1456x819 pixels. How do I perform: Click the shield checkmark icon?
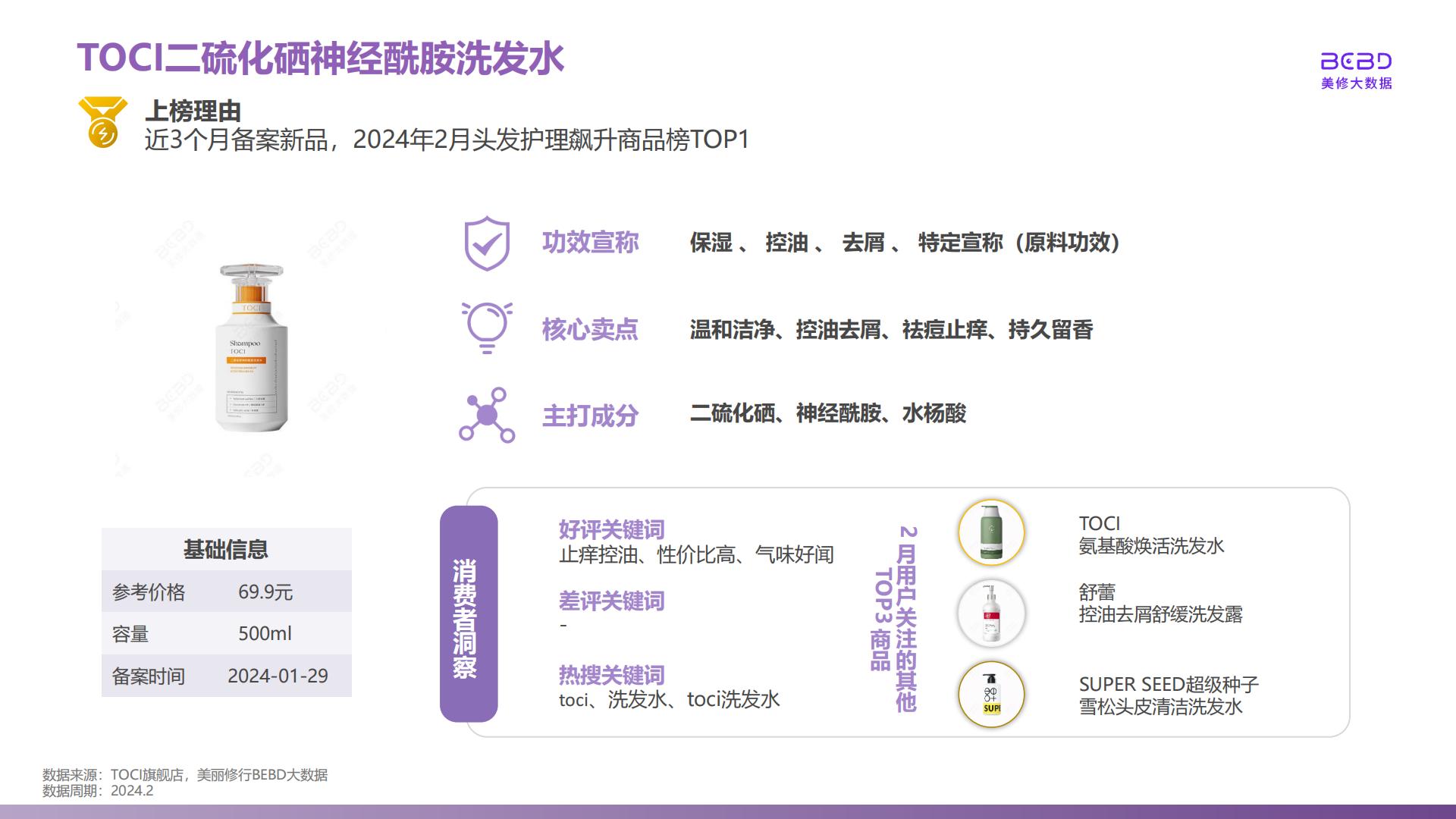487,243
